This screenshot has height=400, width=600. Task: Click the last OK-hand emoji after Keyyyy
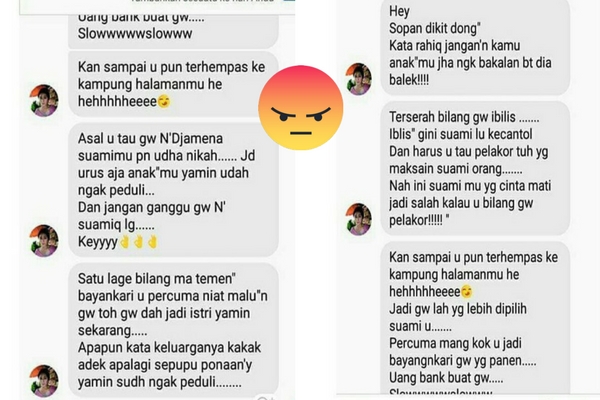(x=152, y=242)
